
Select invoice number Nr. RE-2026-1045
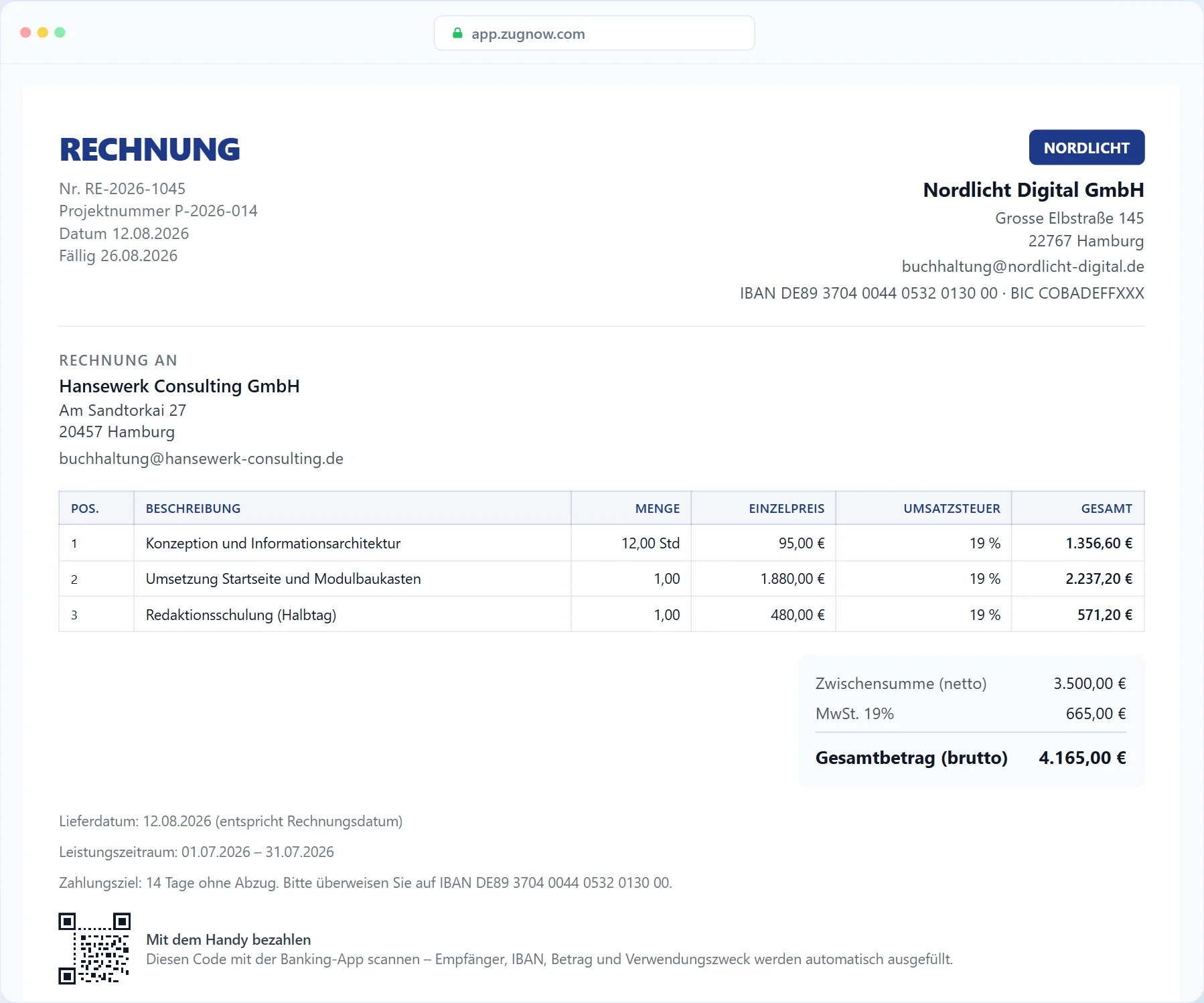[123, 189]
